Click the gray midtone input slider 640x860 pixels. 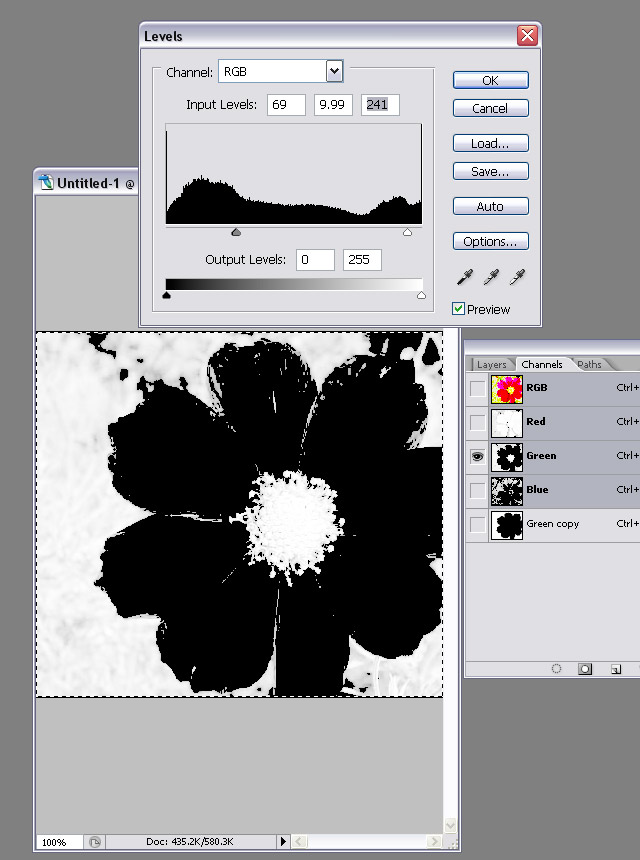coord(236,232)
